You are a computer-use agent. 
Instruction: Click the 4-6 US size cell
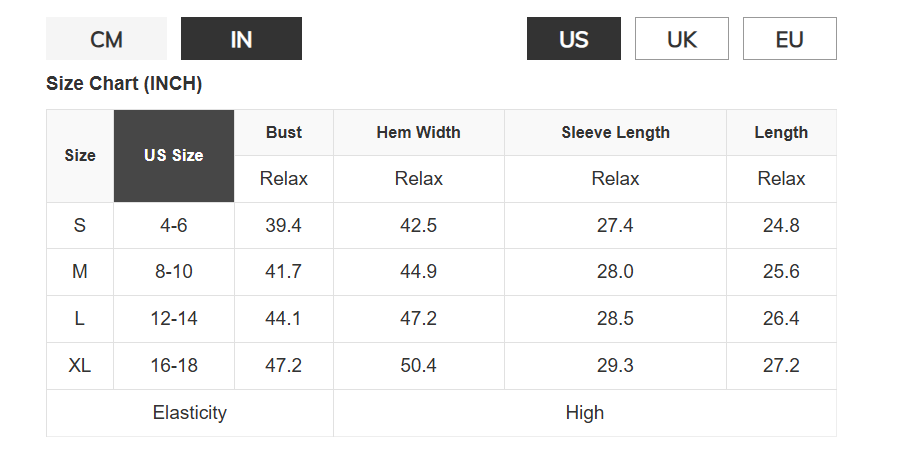click(x=174, y=225)
